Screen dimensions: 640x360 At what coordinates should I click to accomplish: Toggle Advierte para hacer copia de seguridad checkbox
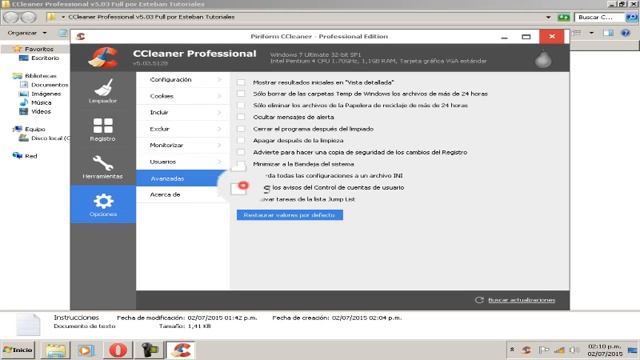pos(241,152)
